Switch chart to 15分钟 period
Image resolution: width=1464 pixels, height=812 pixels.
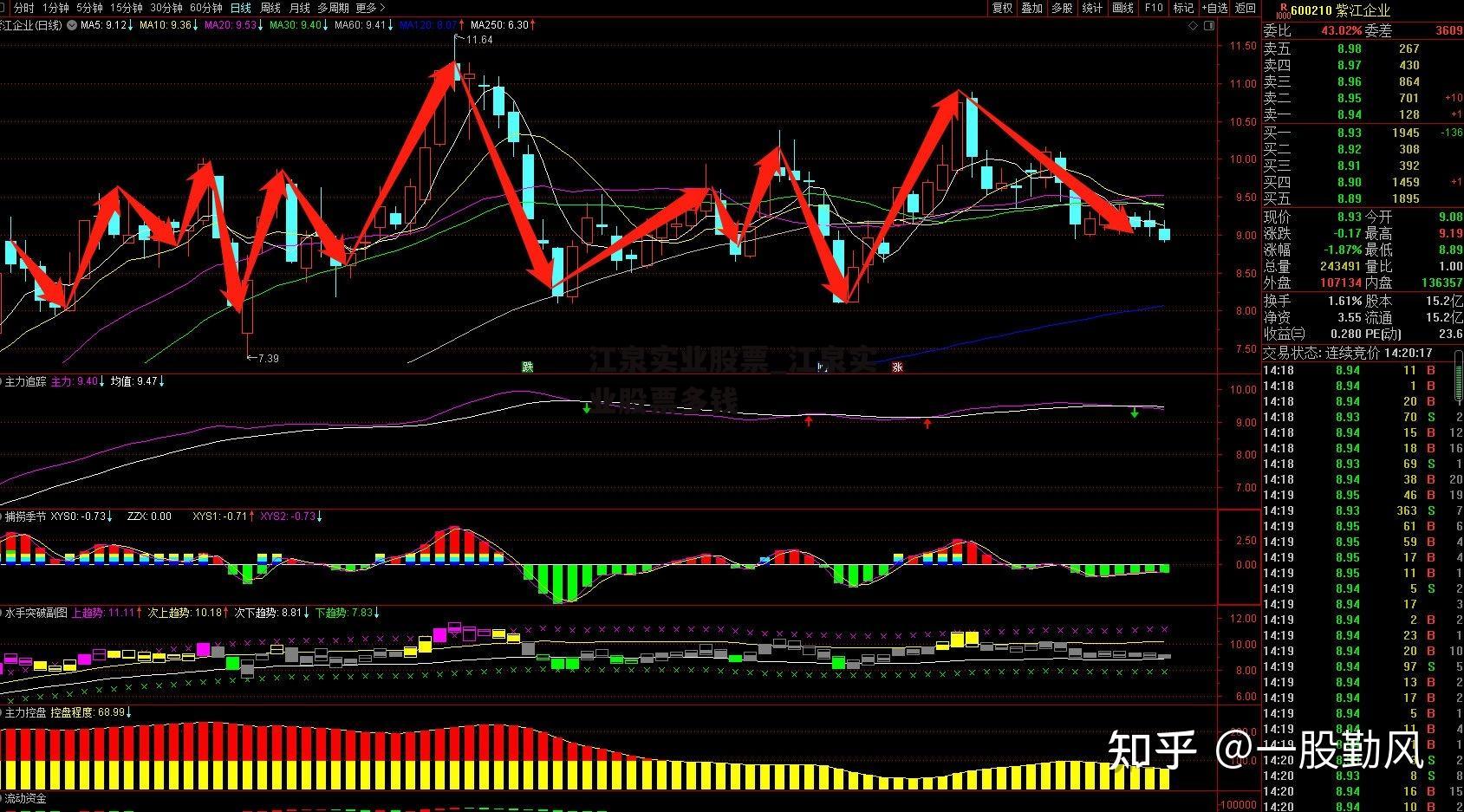(127, 8)
